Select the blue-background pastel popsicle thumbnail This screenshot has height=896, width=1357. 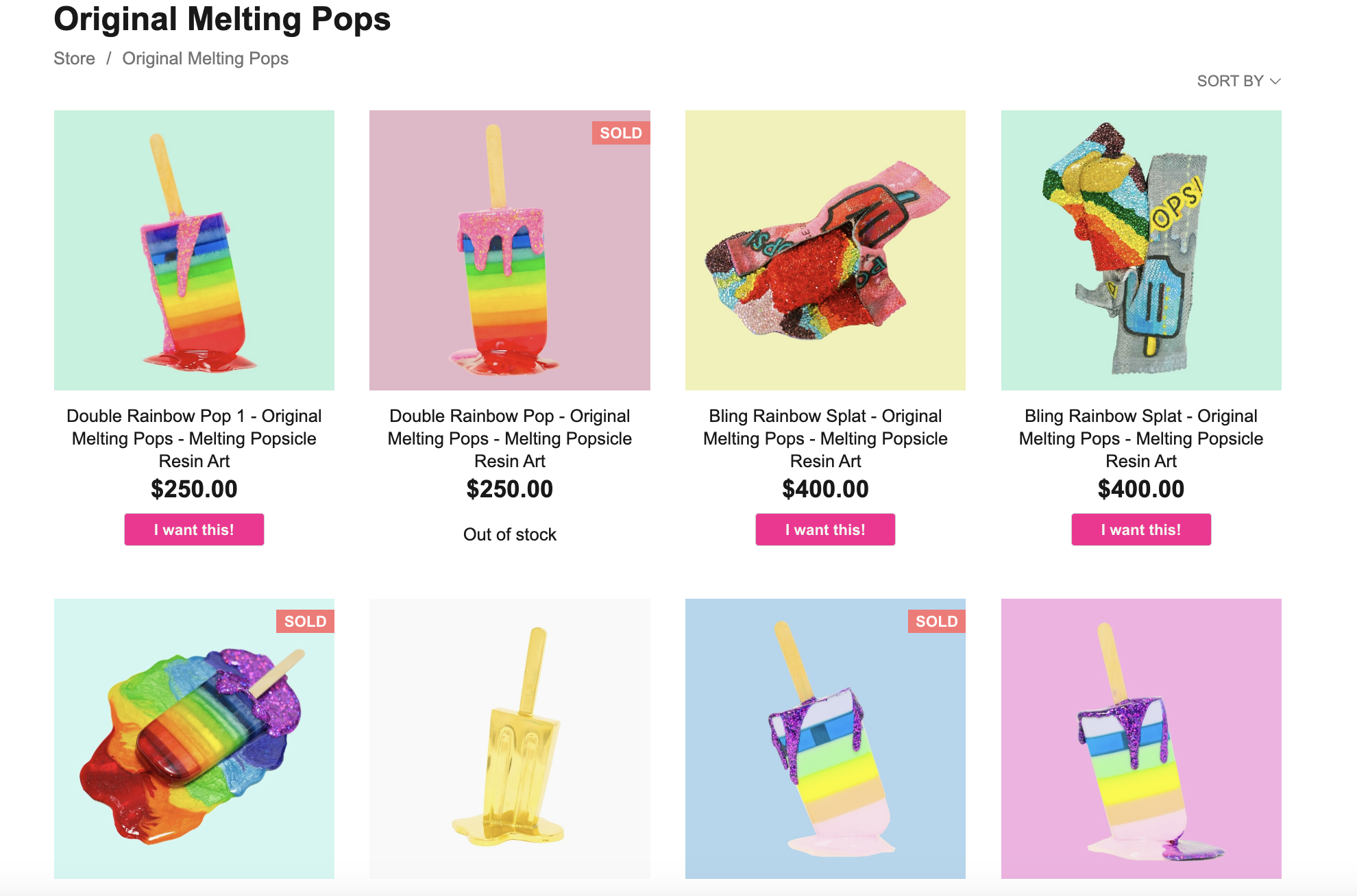pos(824,737)
